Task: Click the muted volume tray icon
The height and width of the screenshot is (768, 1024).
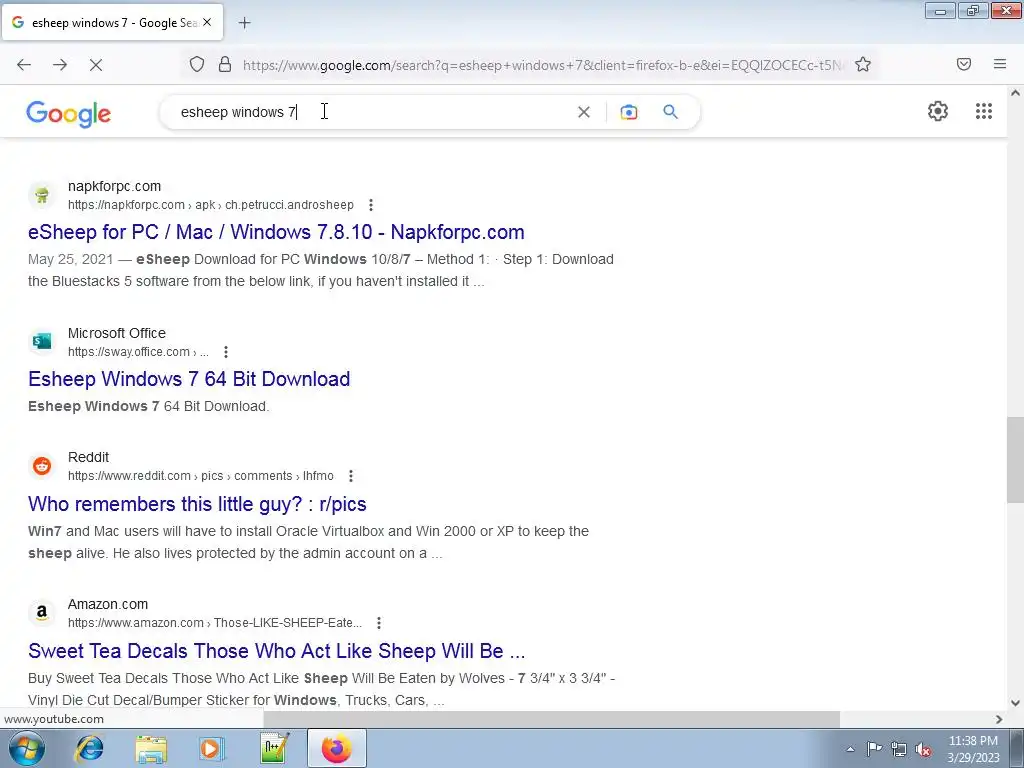Action: click(x=923, y=750)
